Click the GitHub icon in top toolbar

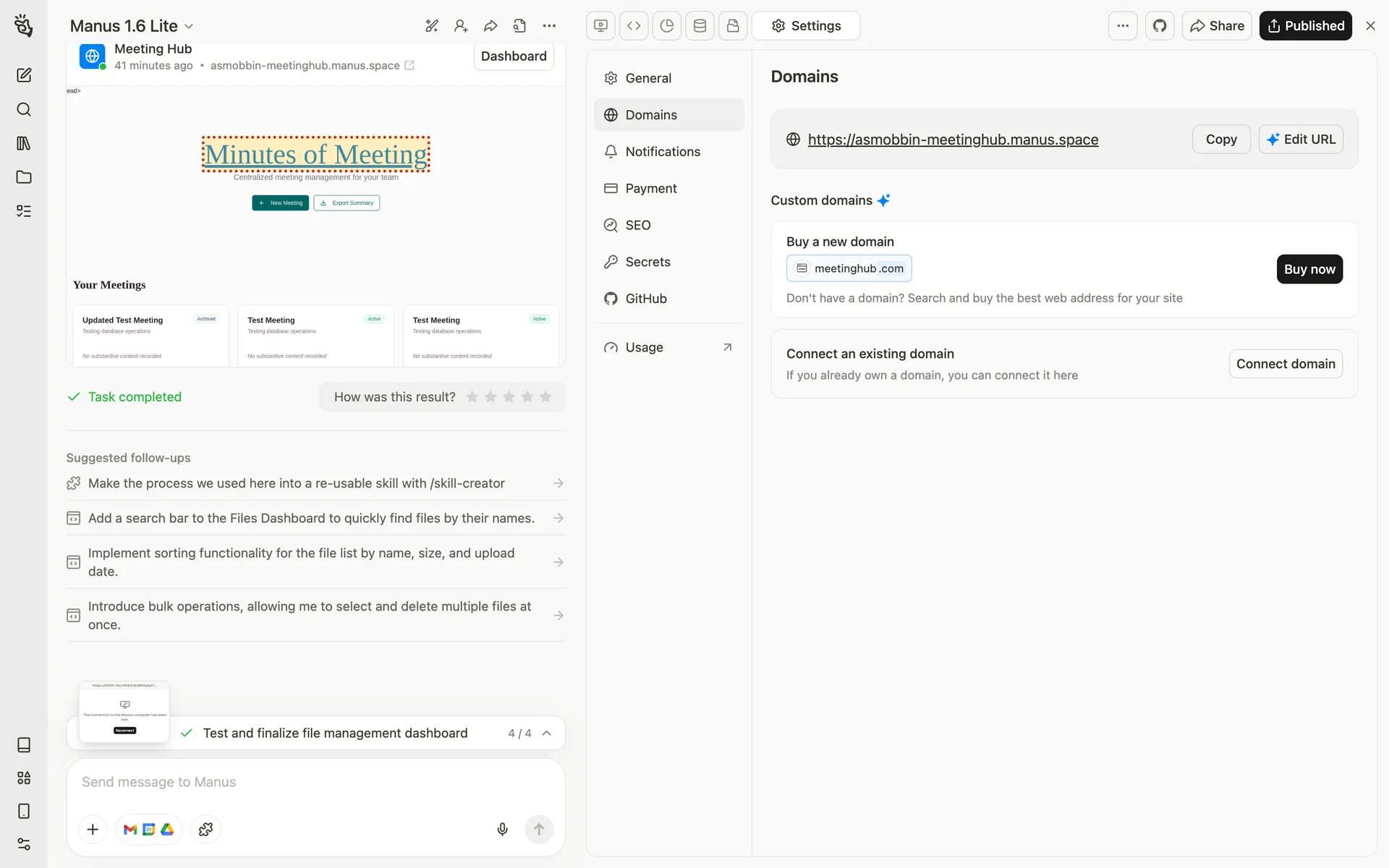coord(1160,26)
